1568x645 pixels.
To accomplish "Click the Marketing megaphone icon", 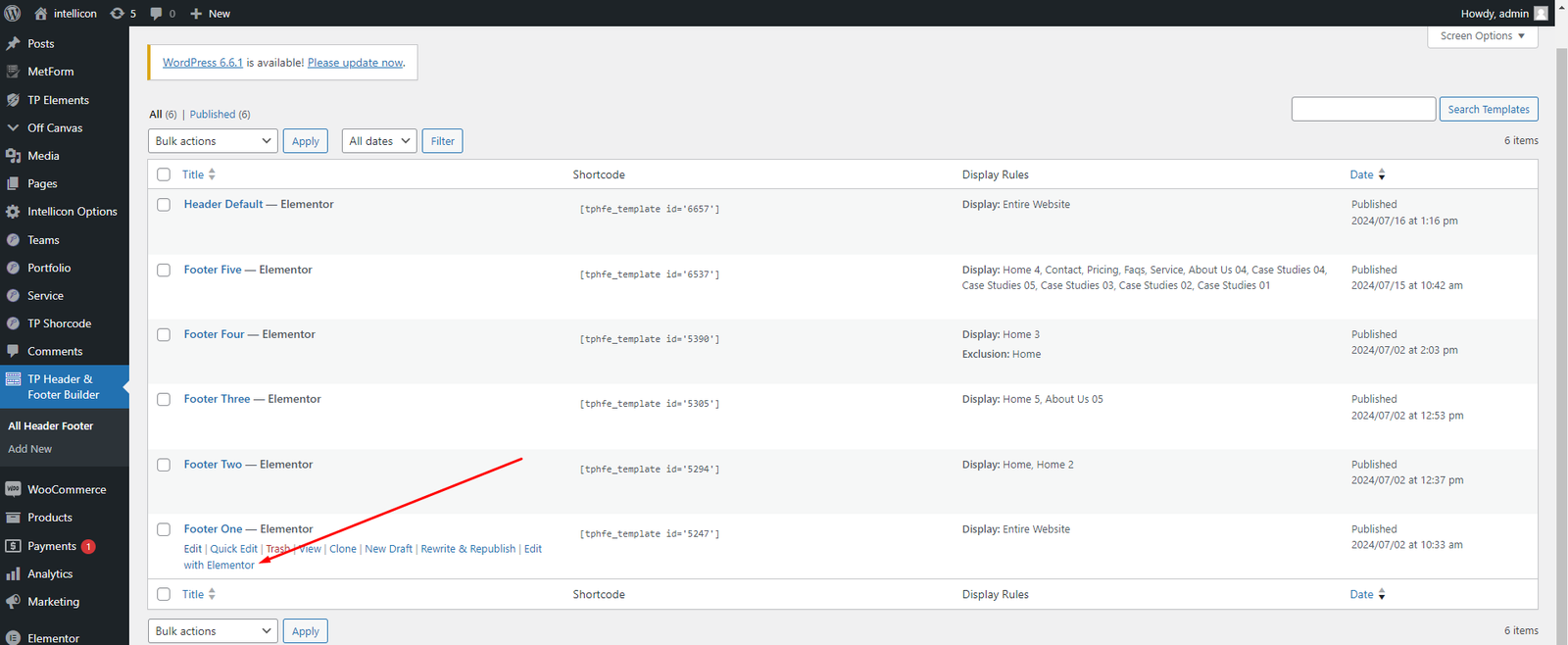I will (13, 602).
